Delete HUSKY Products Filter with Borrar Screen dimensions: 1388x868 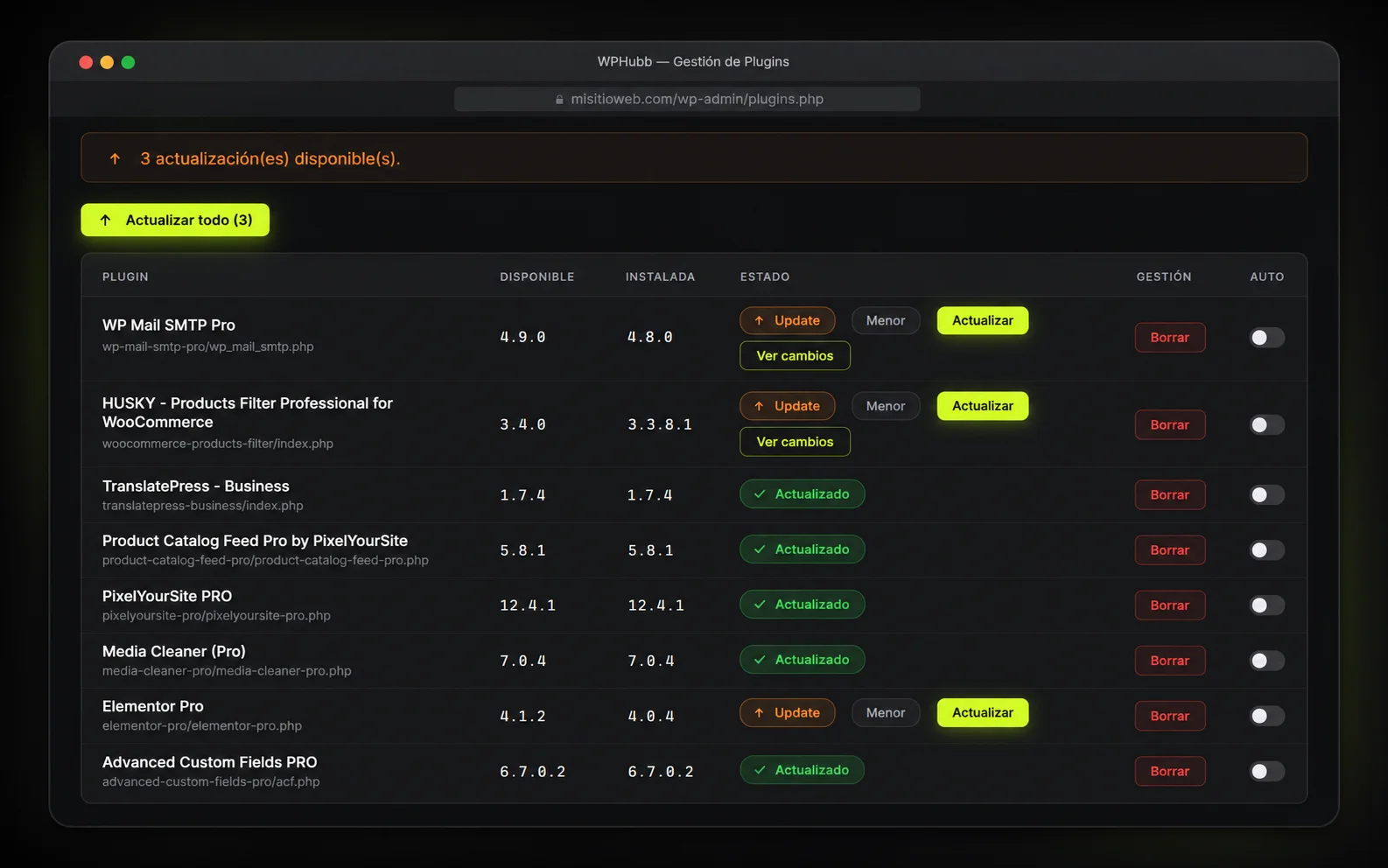(x=1170, y=424)
